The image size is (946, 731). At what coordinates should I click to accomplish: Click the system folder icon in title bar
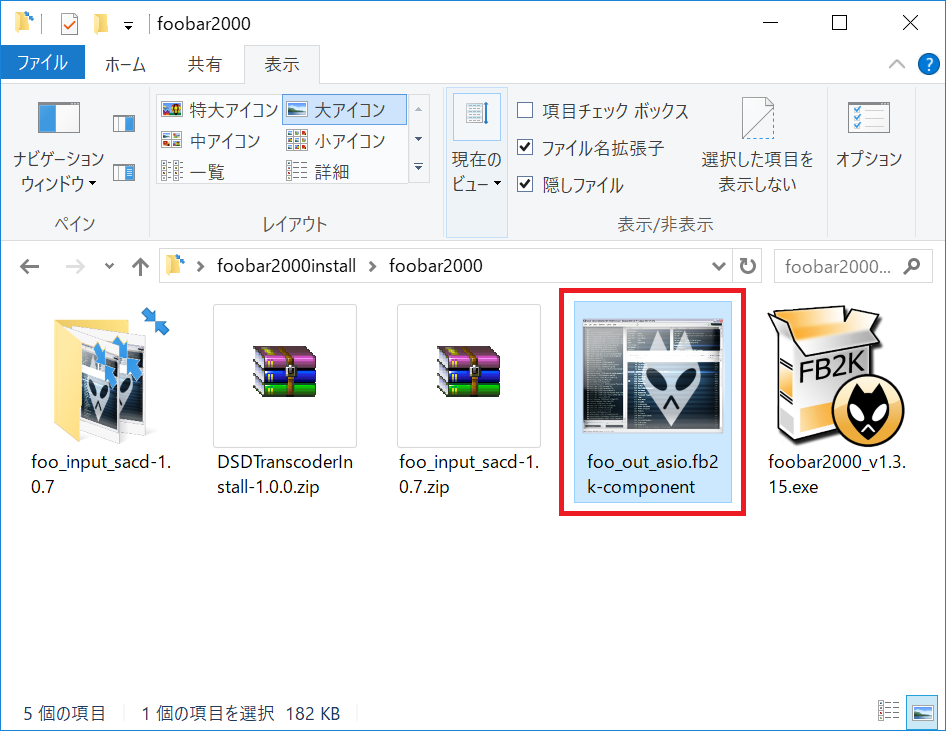pyautogui.click(x=24, y=22)
